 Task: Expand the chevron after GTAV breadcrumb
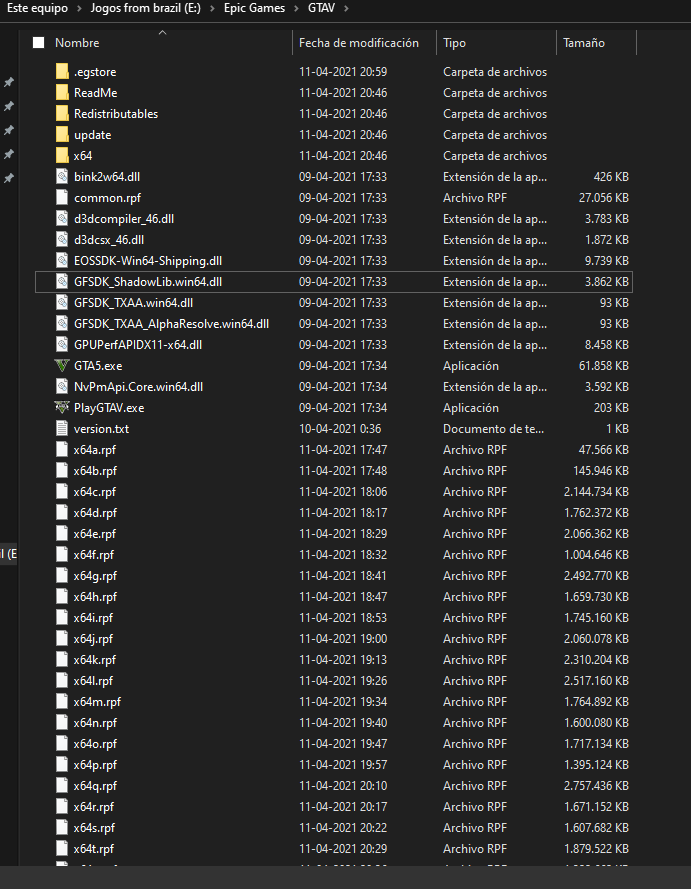tap(346, 9)
